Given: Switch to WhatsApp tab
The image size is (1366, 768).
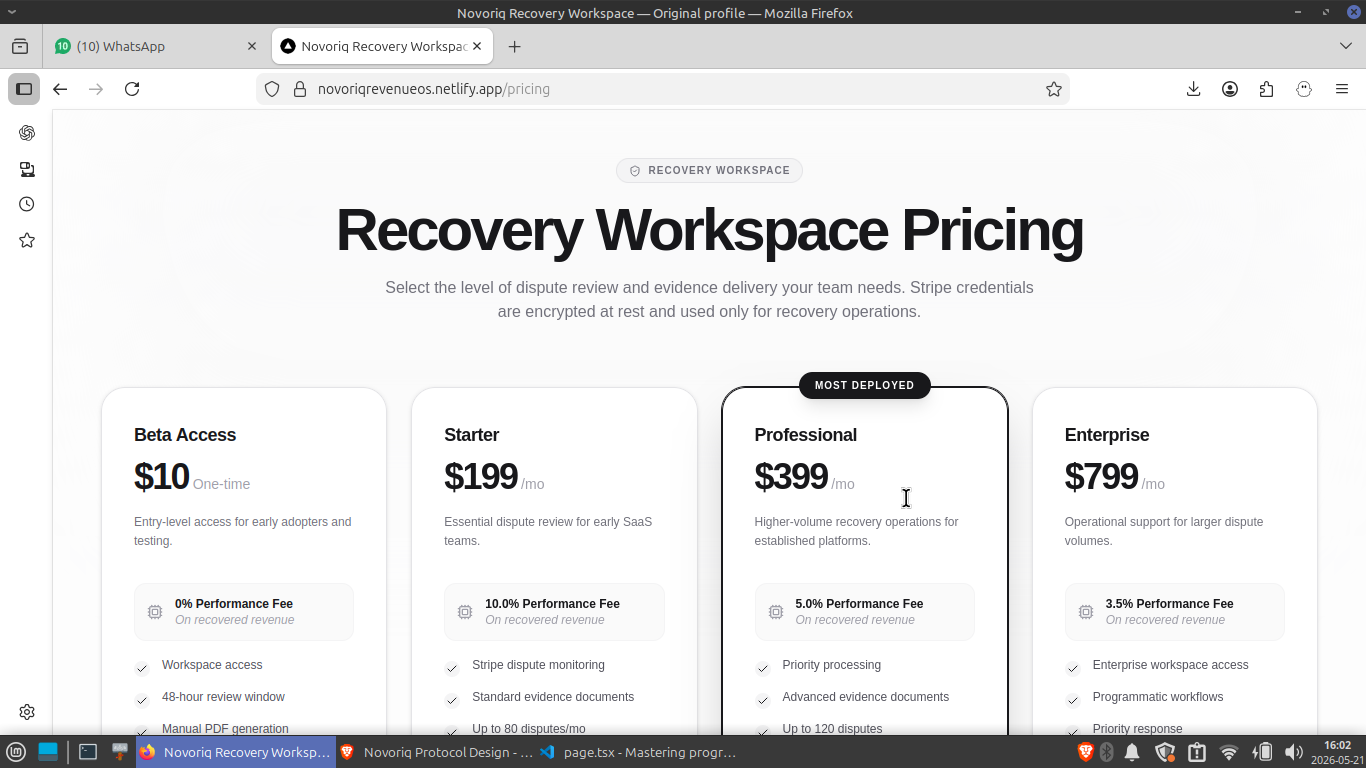Looking at the screenshot, I should 157,46.
